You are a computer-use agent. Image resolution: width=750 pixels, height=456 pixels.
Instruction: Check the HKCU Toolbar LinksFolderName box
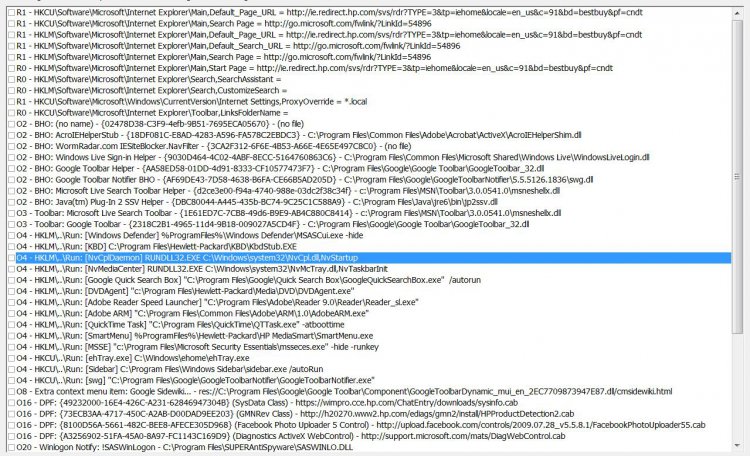click(11, 113)
